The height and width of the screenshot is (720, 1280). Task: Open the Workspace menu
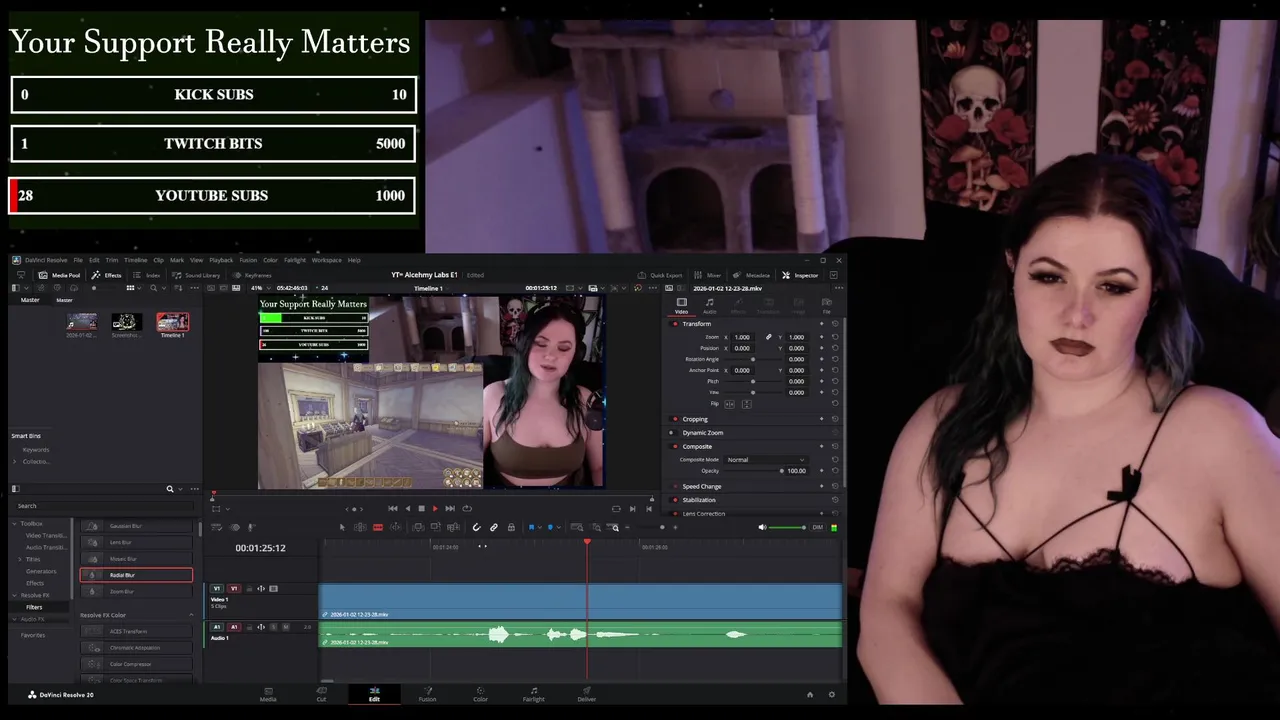[327, 260]
